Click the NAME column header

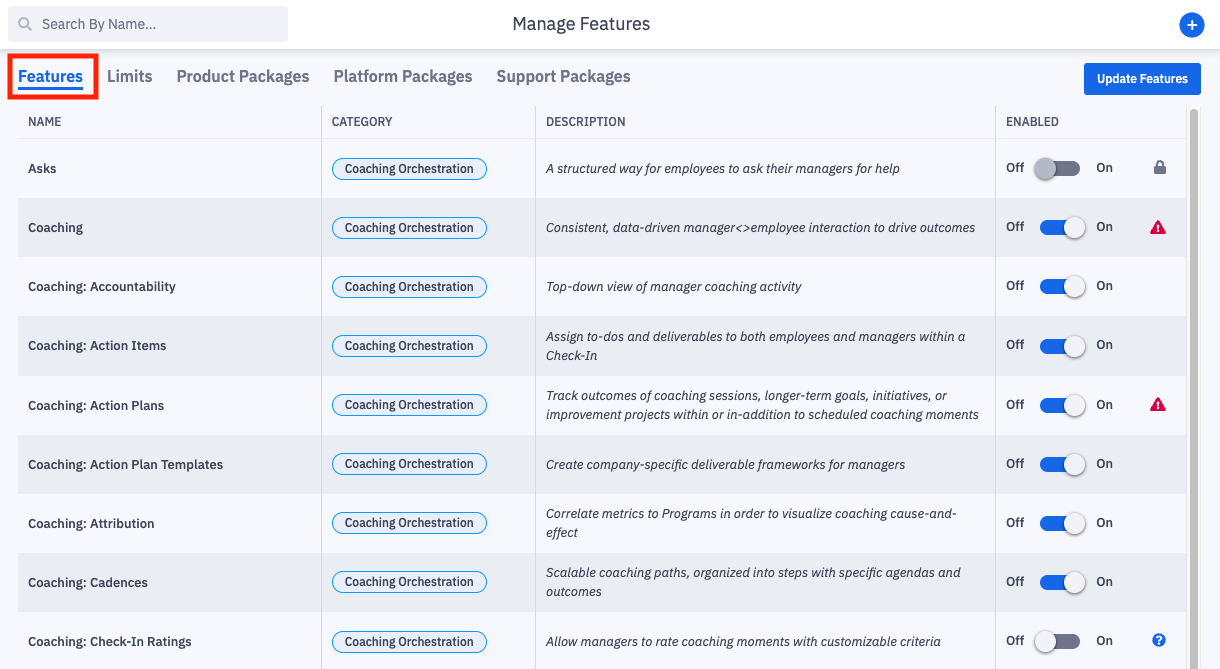point(45,122)
